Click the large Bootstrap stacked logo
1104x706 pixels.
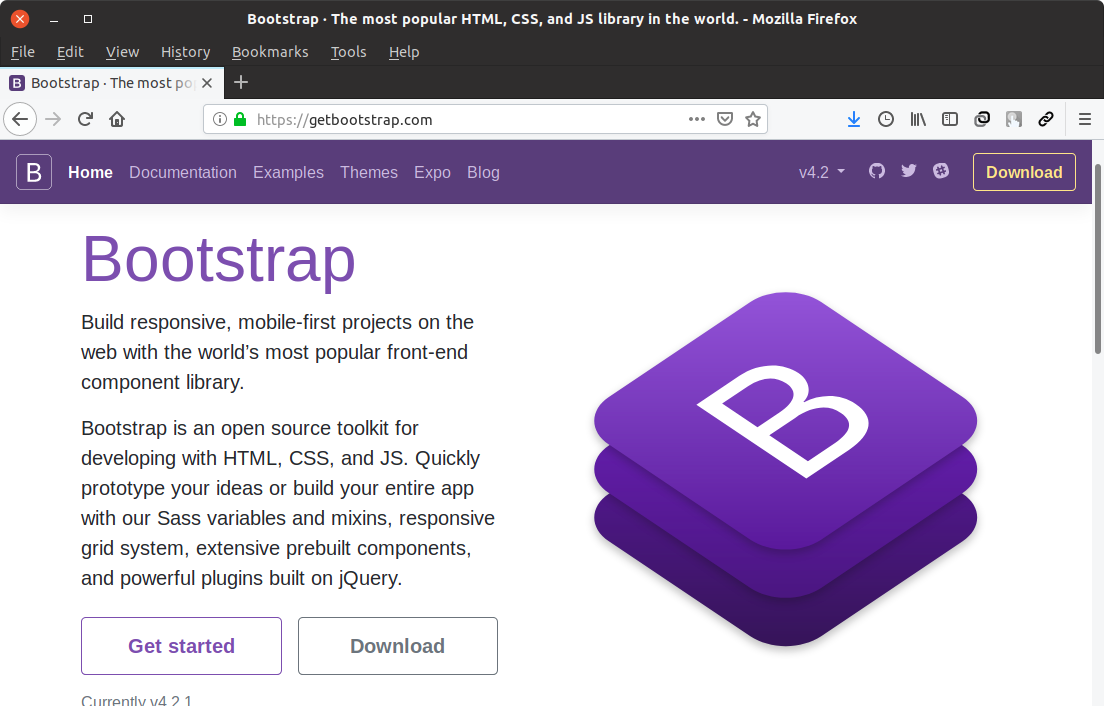click(x=785, y=469)
